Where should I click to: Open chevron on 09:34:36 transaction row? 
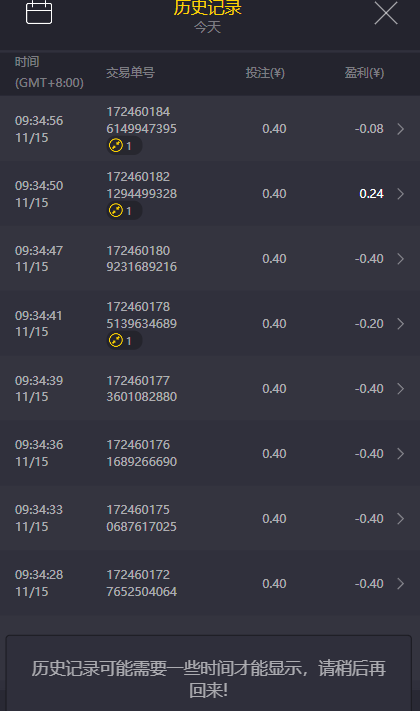[400, 453]
